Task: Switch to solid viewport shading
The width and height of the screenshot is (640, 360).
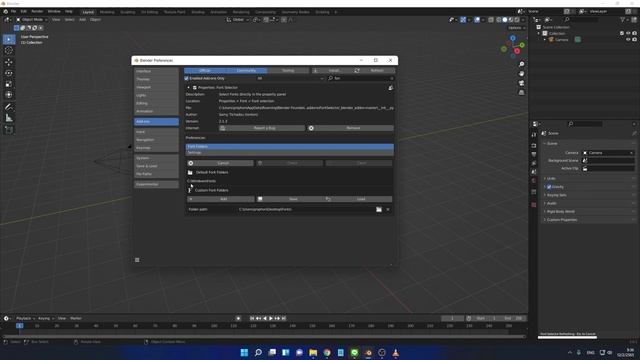Action: [505, 20]
